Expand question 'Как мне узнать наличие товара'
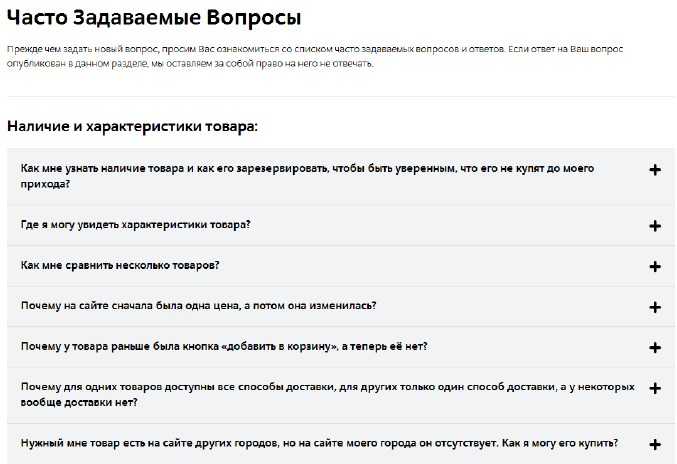This screenshot has height=464, width=677. tap(340, 177)
